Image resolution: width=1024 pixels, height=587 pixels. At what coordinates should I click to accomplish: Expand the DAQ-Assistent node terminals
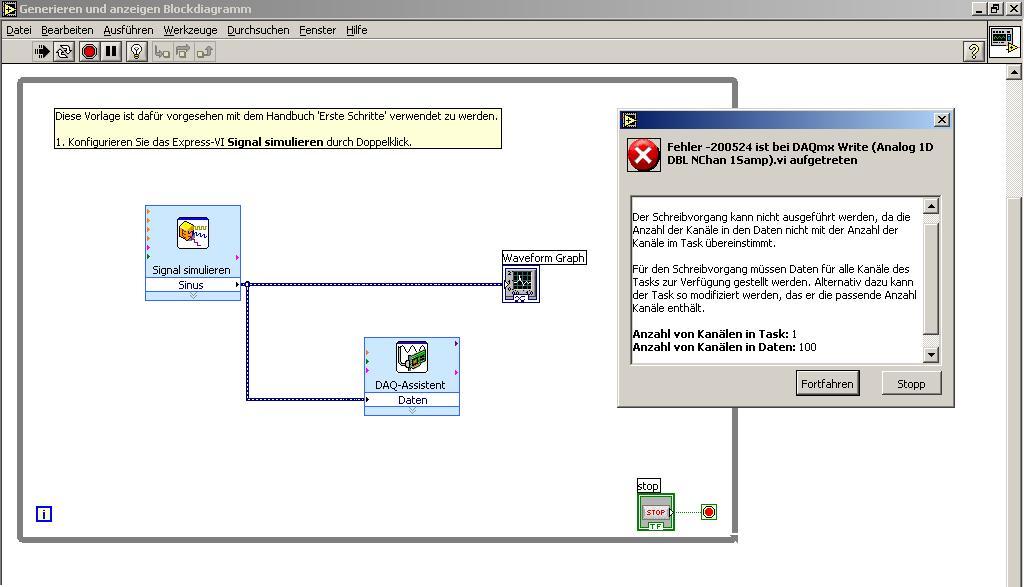point(412,411)
